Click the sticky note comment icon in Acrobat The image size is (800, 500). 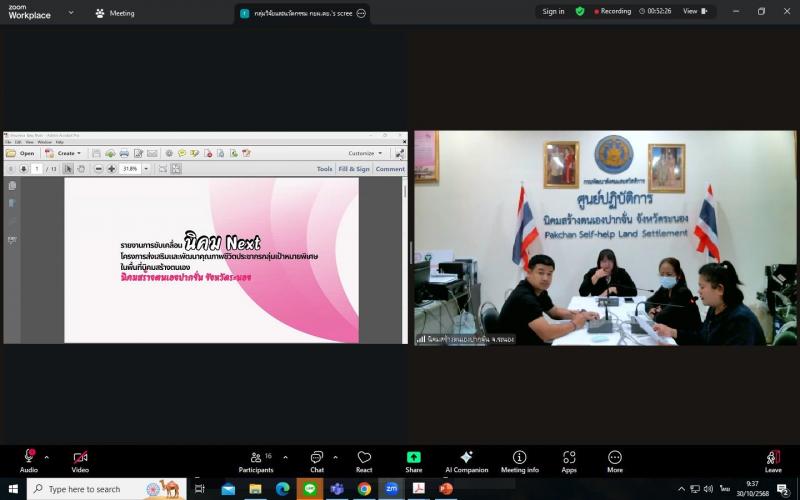tap(182, 153)
